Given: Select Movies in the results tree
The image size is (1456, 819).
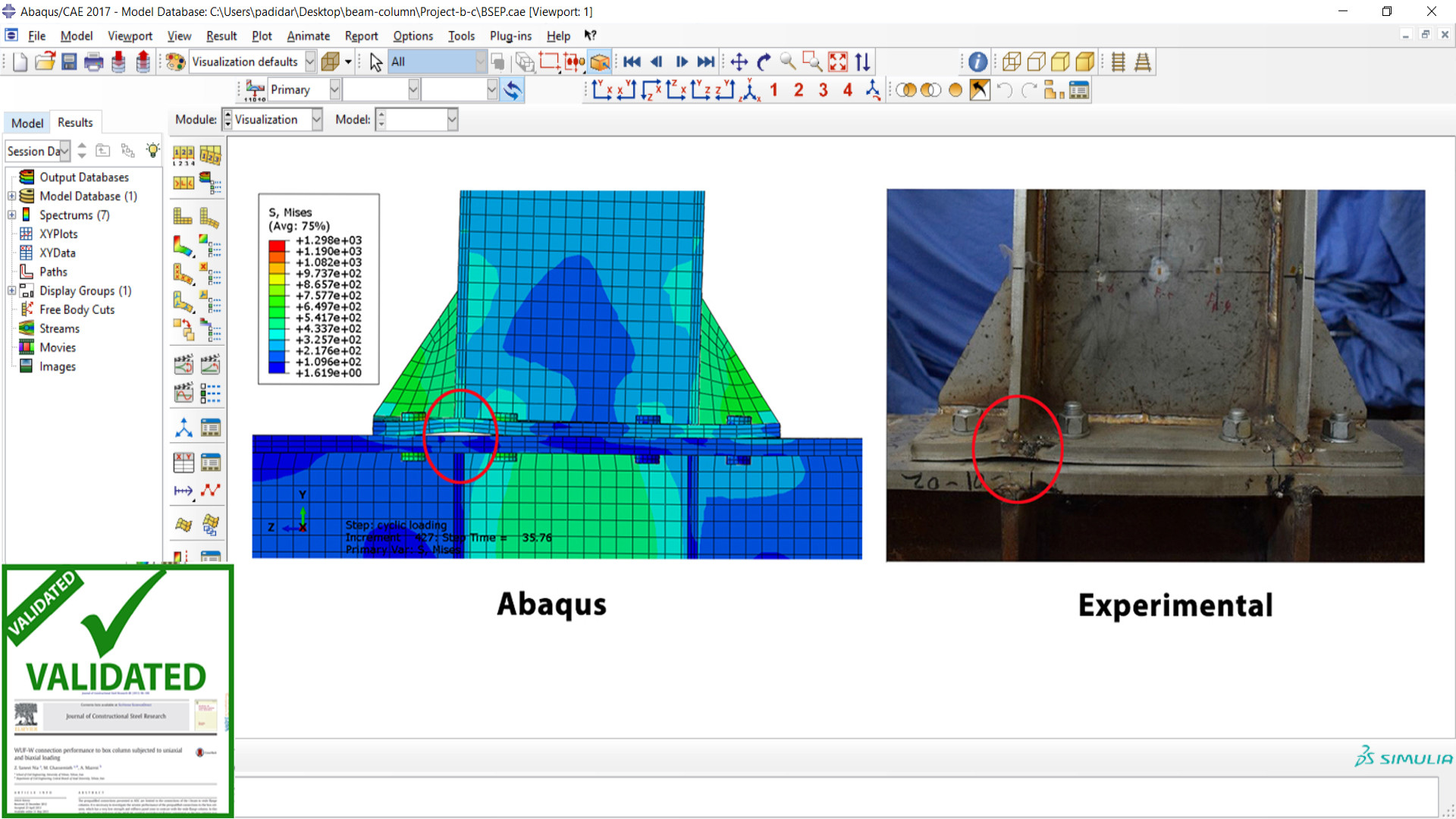Looking at the screenshot, I should point(58,348).
